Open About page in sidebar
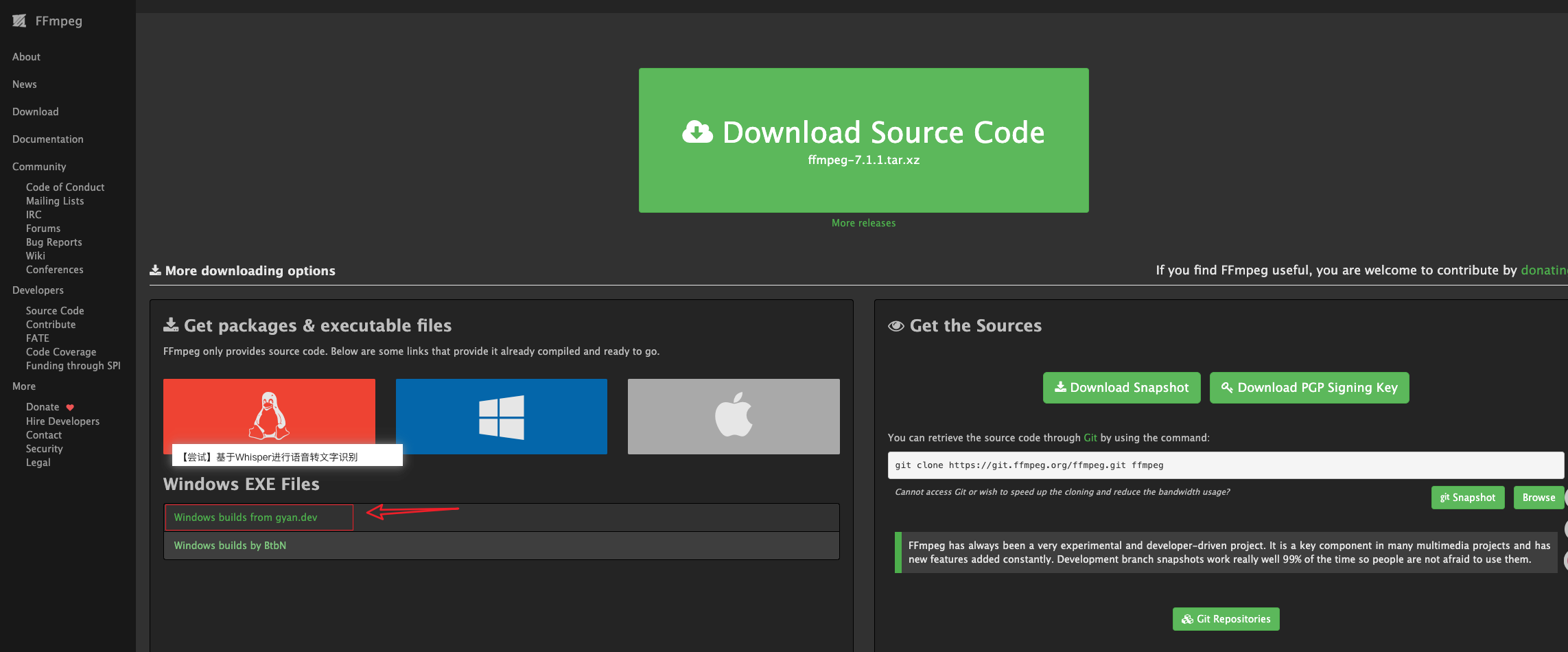This screenshot has height=652, width=1568. coord(26,57)
